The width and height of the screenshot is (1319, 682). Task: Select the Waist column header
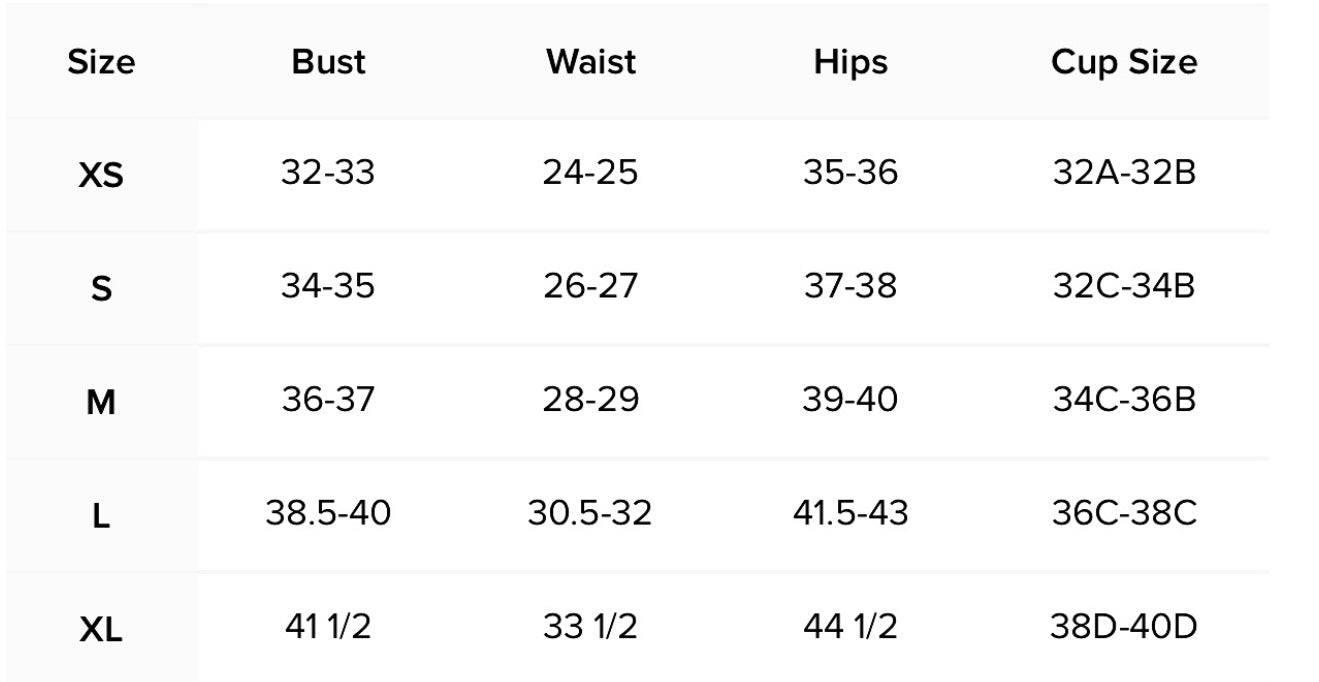tap(591, 62)
